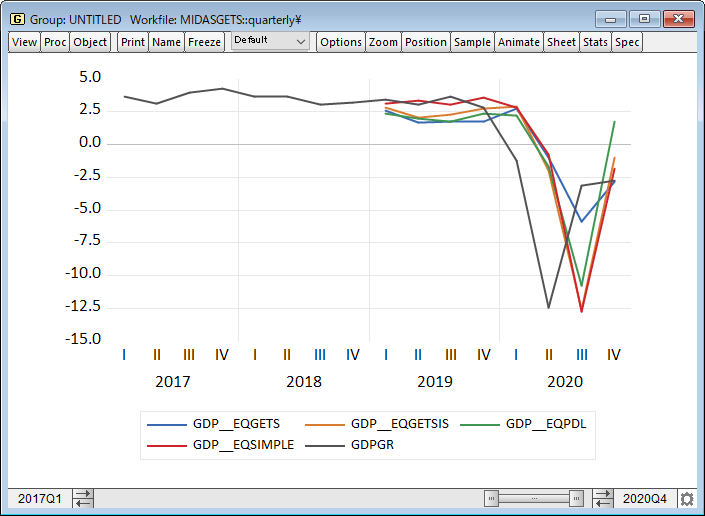705x516 pixels.
Task: Switch to Stats view
Action: pyautogui.click(x=595, y=42)
